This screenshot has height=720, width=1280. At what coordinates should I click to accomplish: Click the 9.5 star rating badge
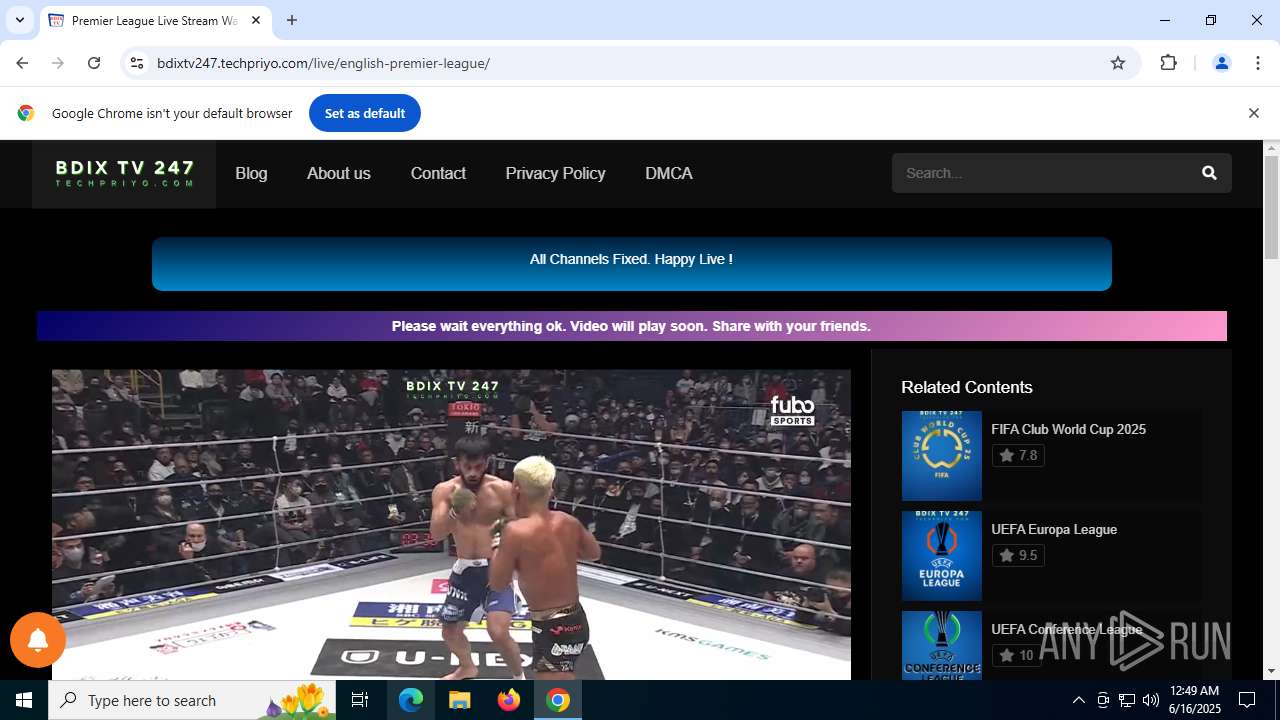click(1018, 555)
